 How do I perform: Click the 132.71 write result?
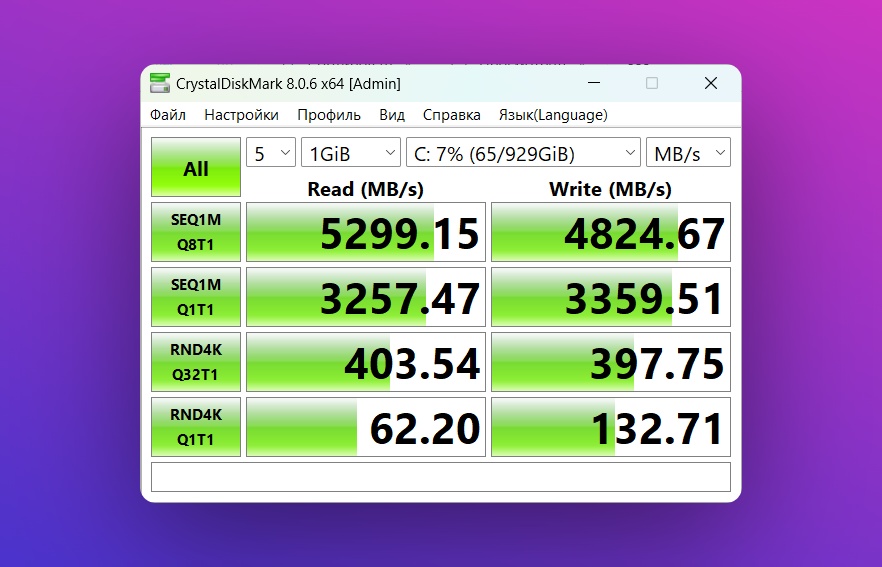click(x=611, y=427)
